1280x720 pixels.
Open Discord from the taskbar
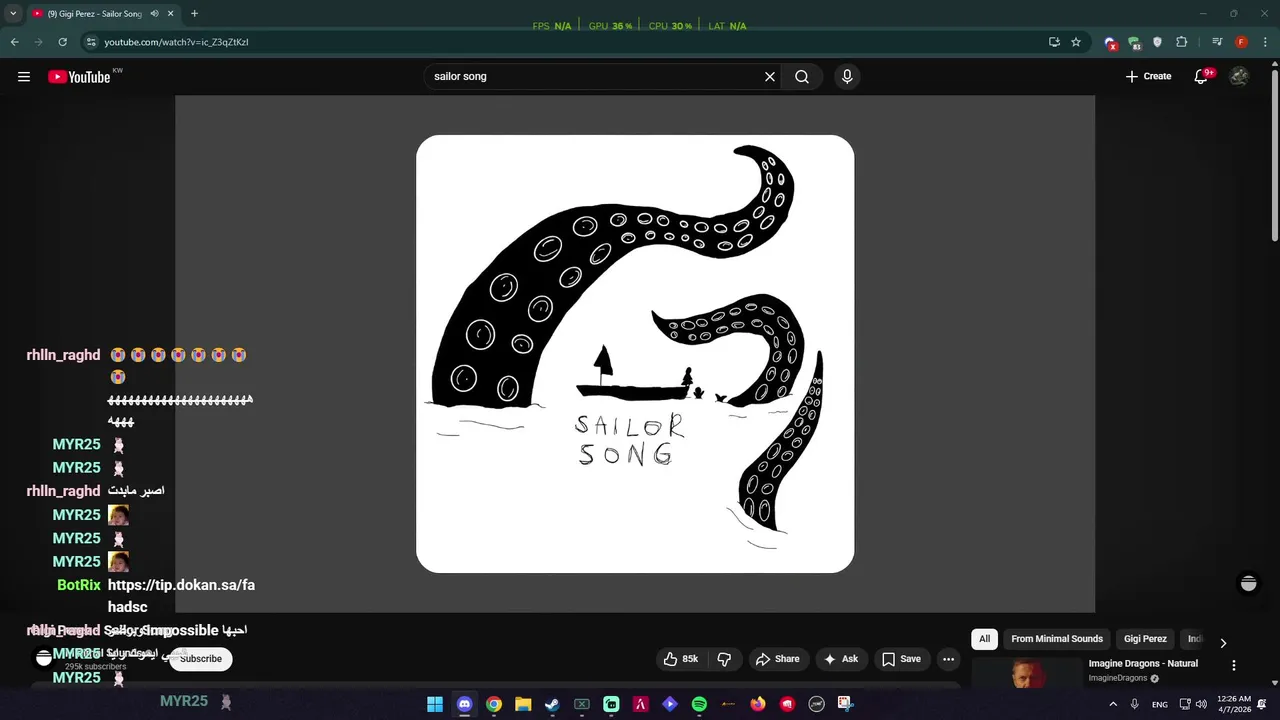464,704
